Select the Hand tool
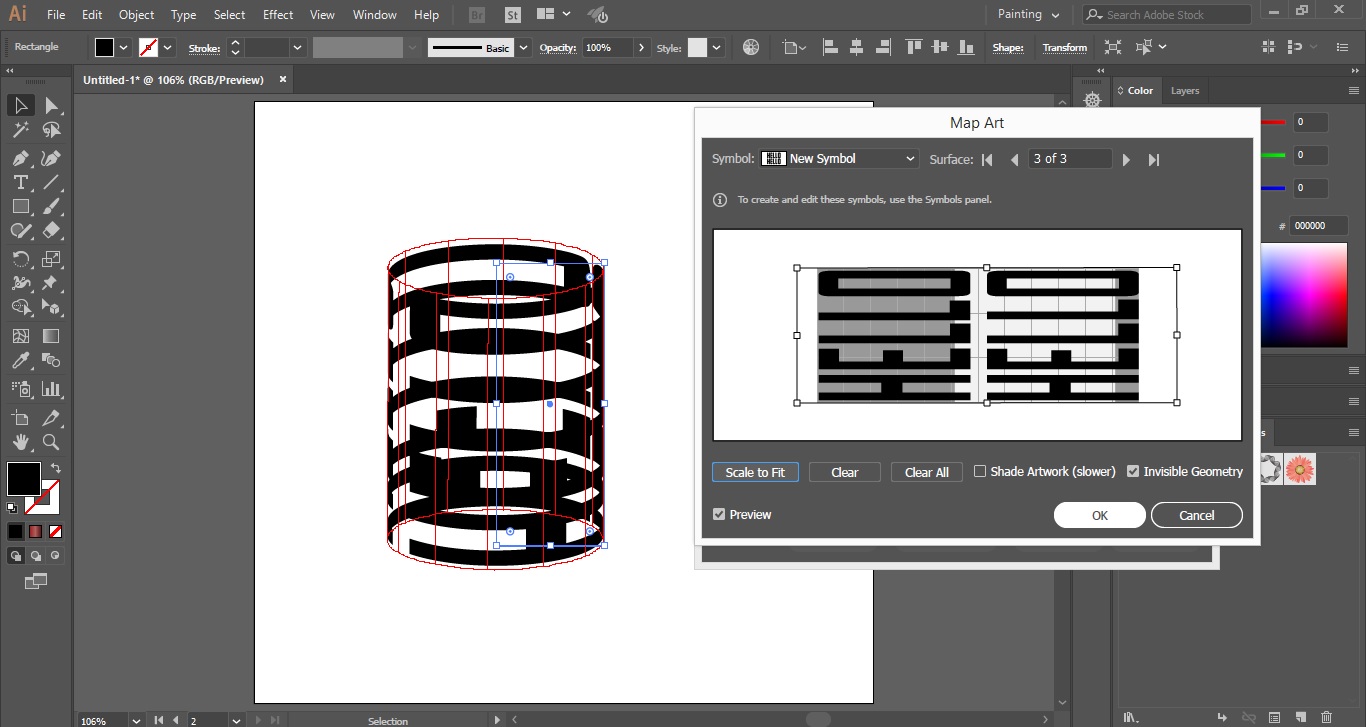This screenshot has width=1366, height=727. coord(20,442)
